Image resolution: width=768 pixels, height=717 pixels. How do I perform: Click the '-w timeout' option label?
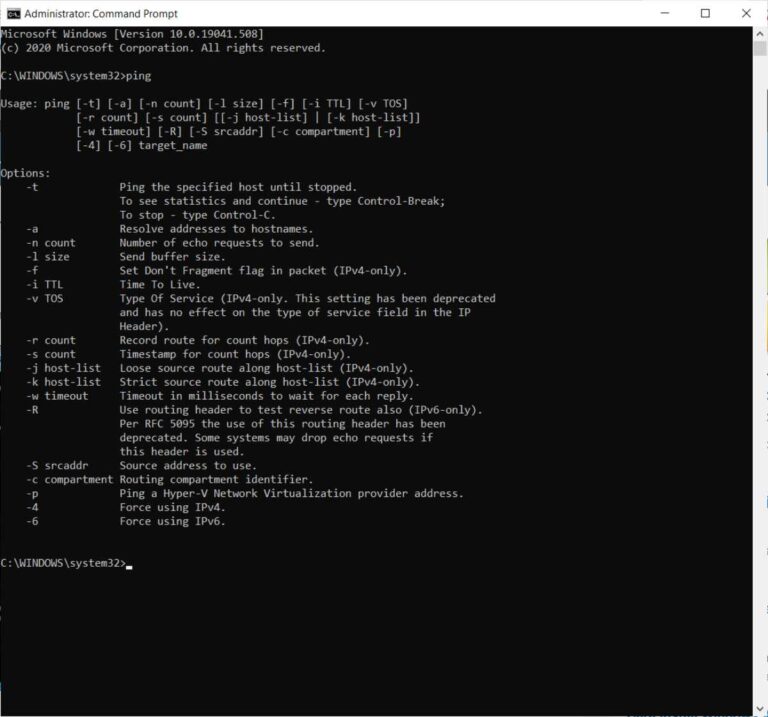[x=57, y=396]
